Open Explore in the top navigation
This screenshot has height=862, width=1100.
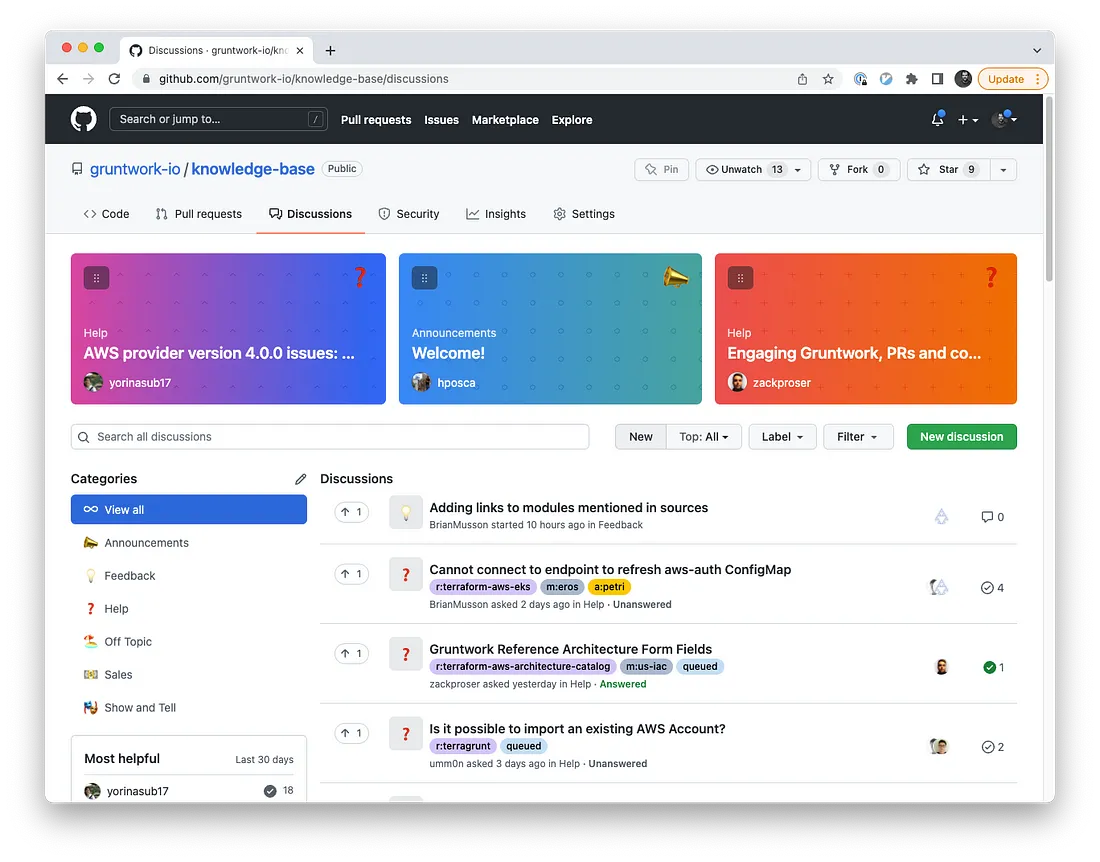coord(572,120)
